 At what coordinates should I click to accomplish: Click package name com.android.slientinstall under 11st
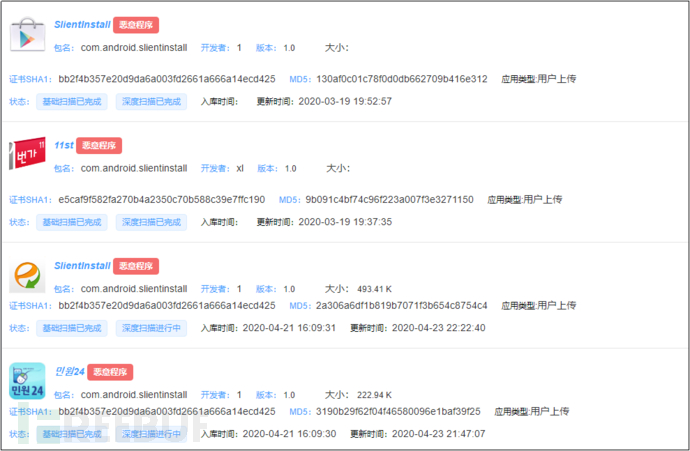(134, 169)
